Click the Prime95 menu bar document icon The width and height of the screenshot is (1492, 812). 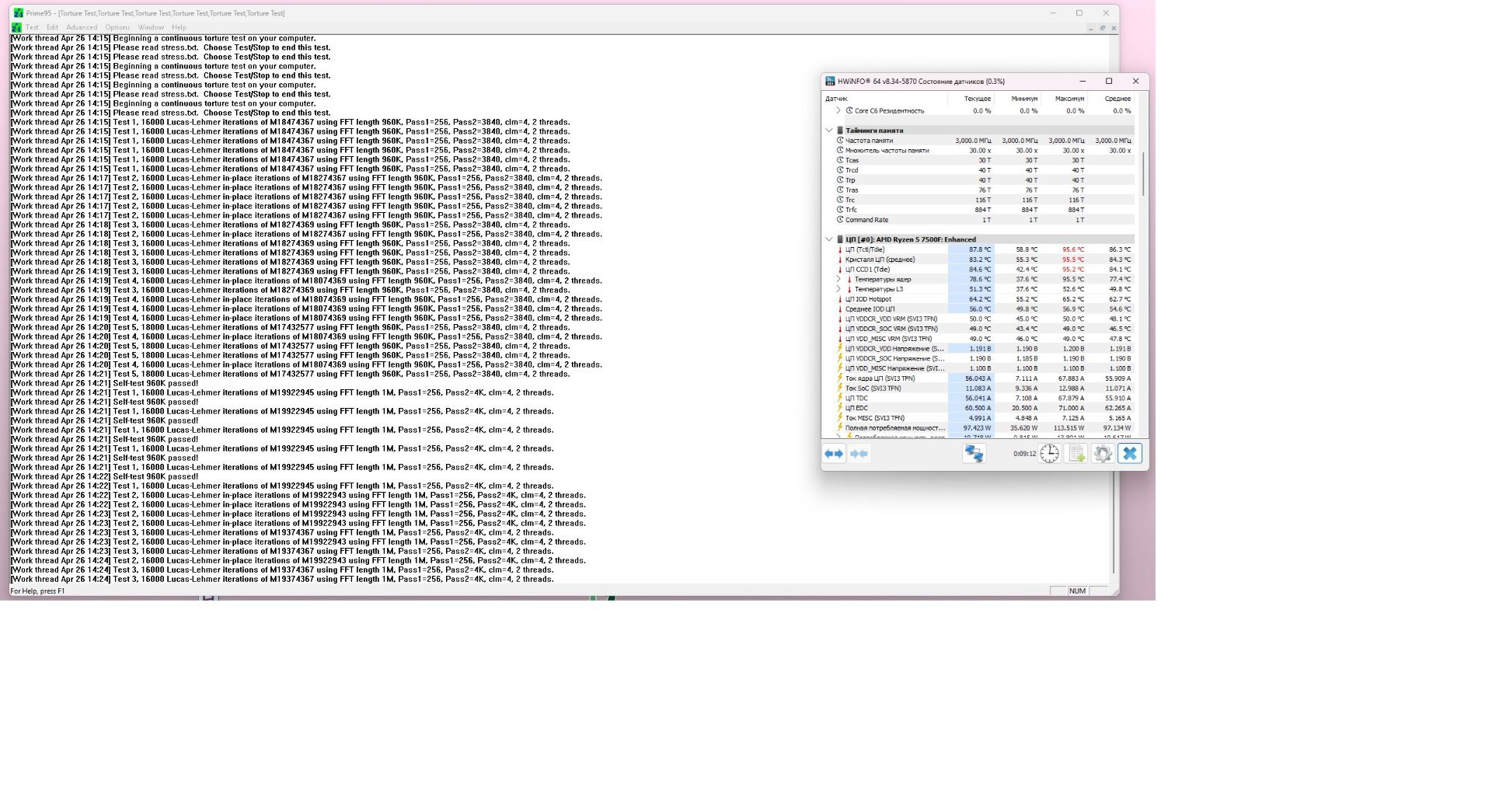pos(16,27)
